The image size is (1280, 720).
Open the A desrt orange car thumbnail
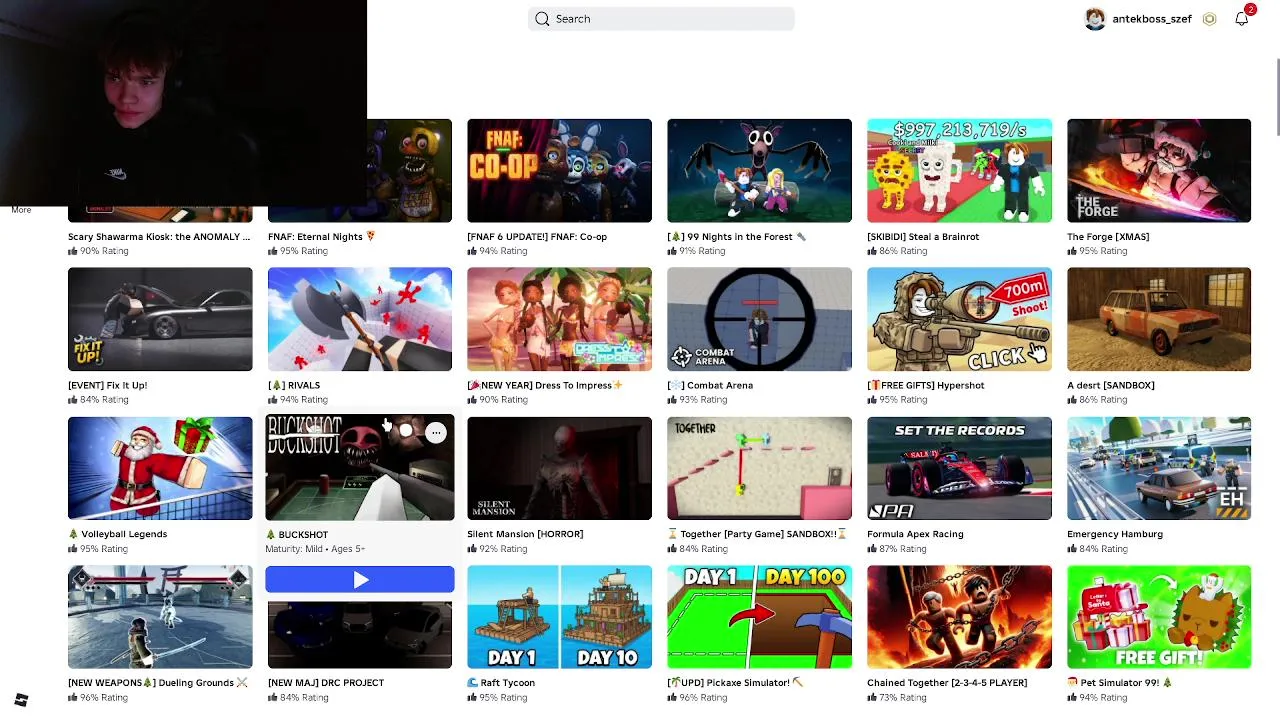tap(1159, 319)
